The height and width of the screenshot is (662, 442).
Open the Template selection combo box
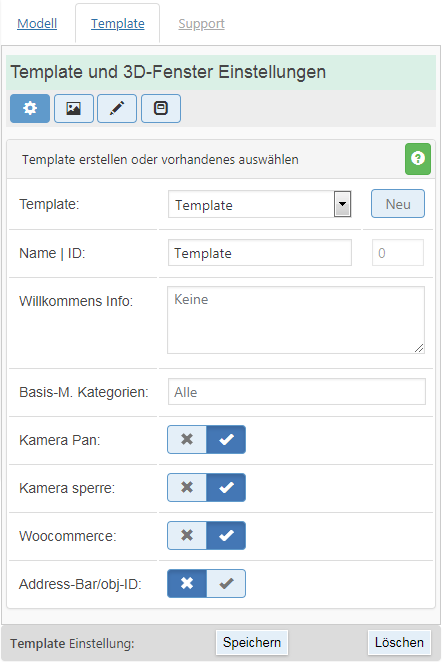(260, 204)
